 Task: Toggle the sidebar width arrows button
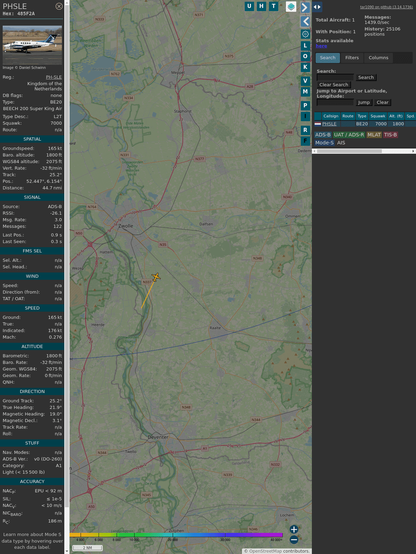[x=317, y=7]
